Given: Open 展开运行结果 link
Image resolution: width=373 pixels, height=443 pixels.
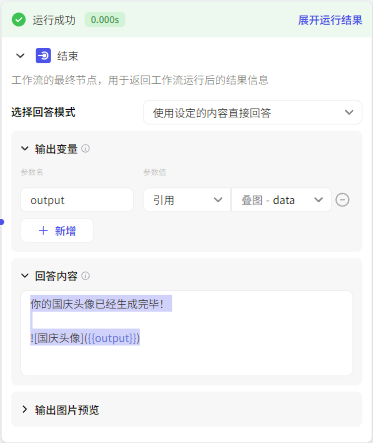Looking at the screenshot, I should (330, 20).
